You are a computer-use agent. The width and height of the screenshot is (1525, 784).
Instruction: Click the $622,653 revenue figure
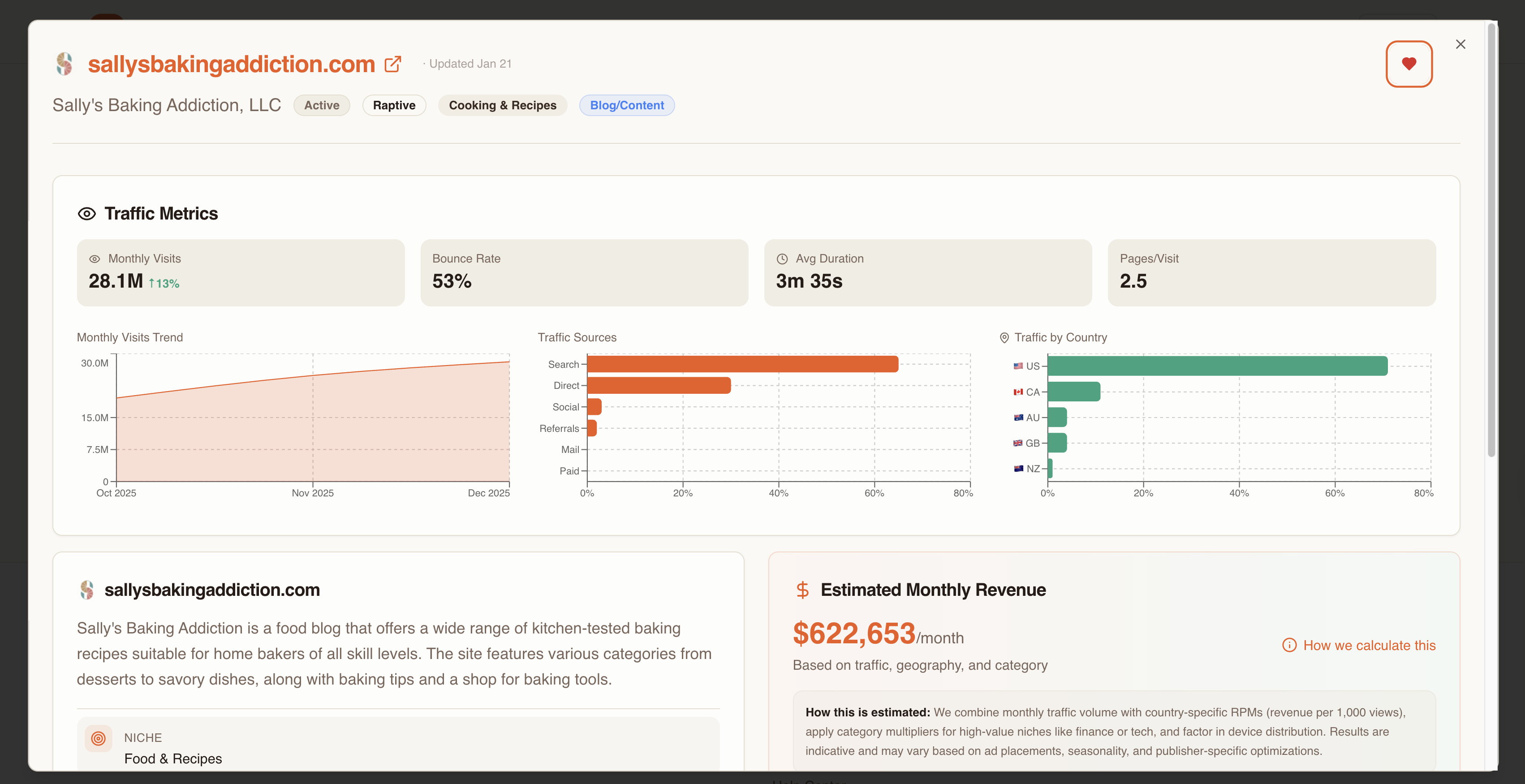[854, 633]
